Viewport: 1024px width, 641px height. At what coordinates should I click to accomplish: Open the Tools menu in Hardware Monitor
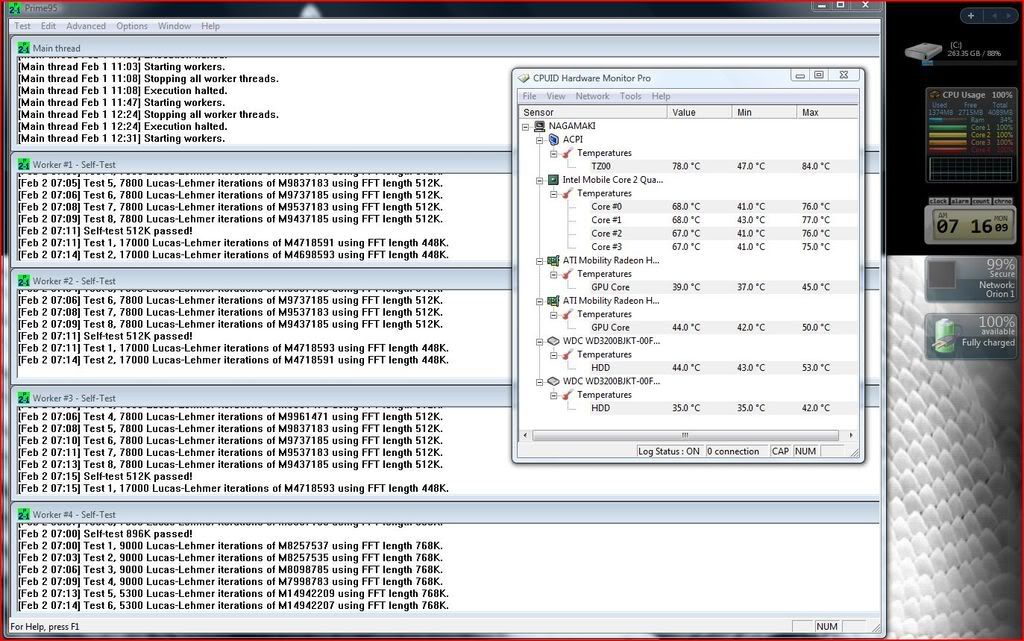point(630,96)
